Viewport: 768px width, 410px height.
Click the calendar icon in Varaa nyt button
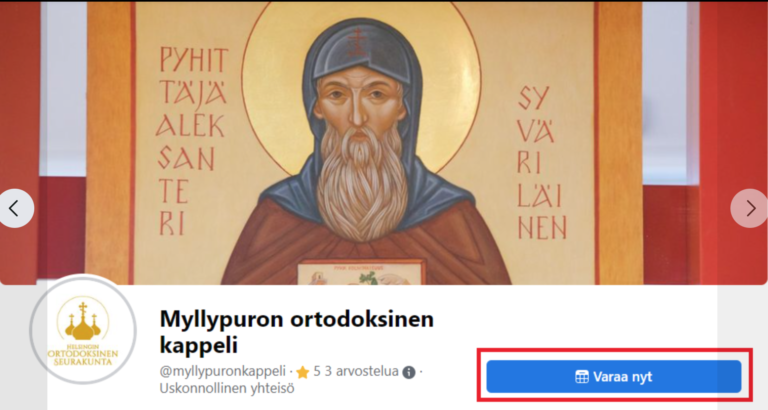coord(581,377)
